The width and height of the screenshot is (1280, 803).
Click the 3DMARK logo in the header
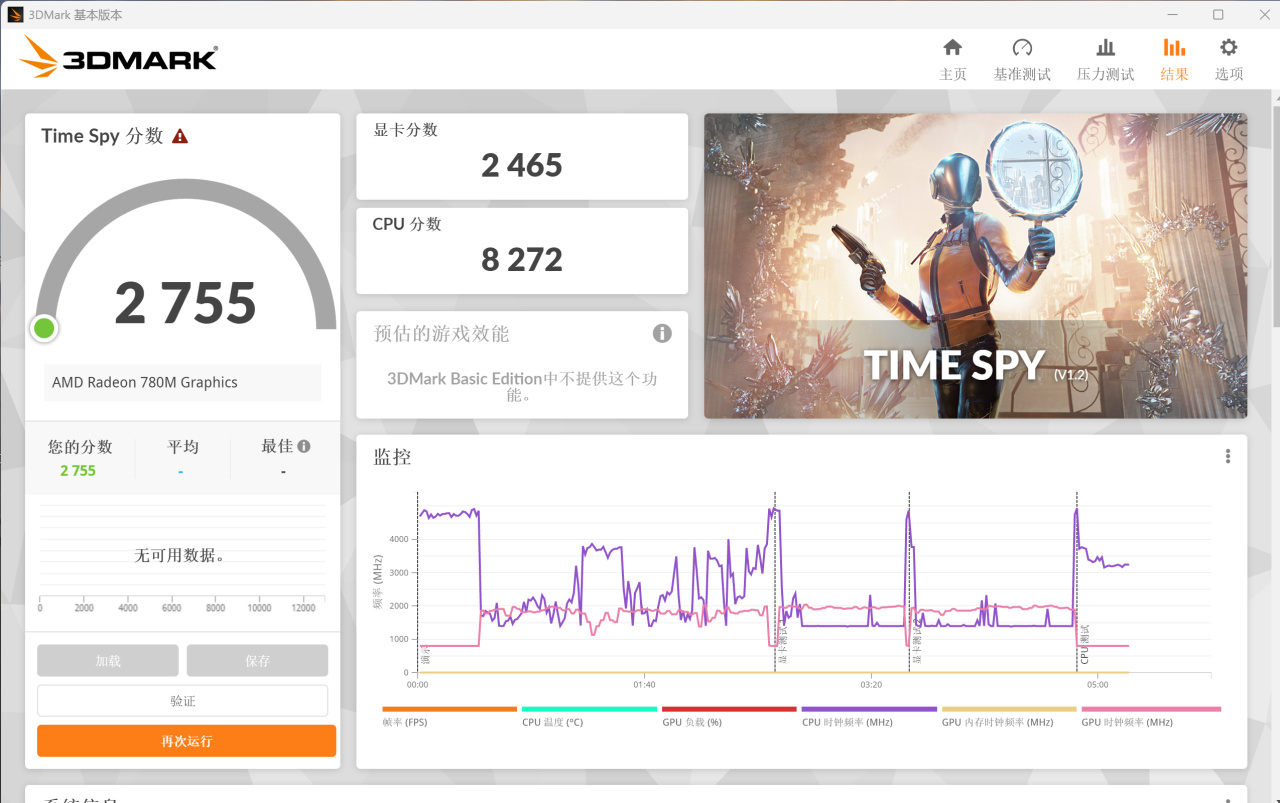pyautogui.click(x=118, y=57)
